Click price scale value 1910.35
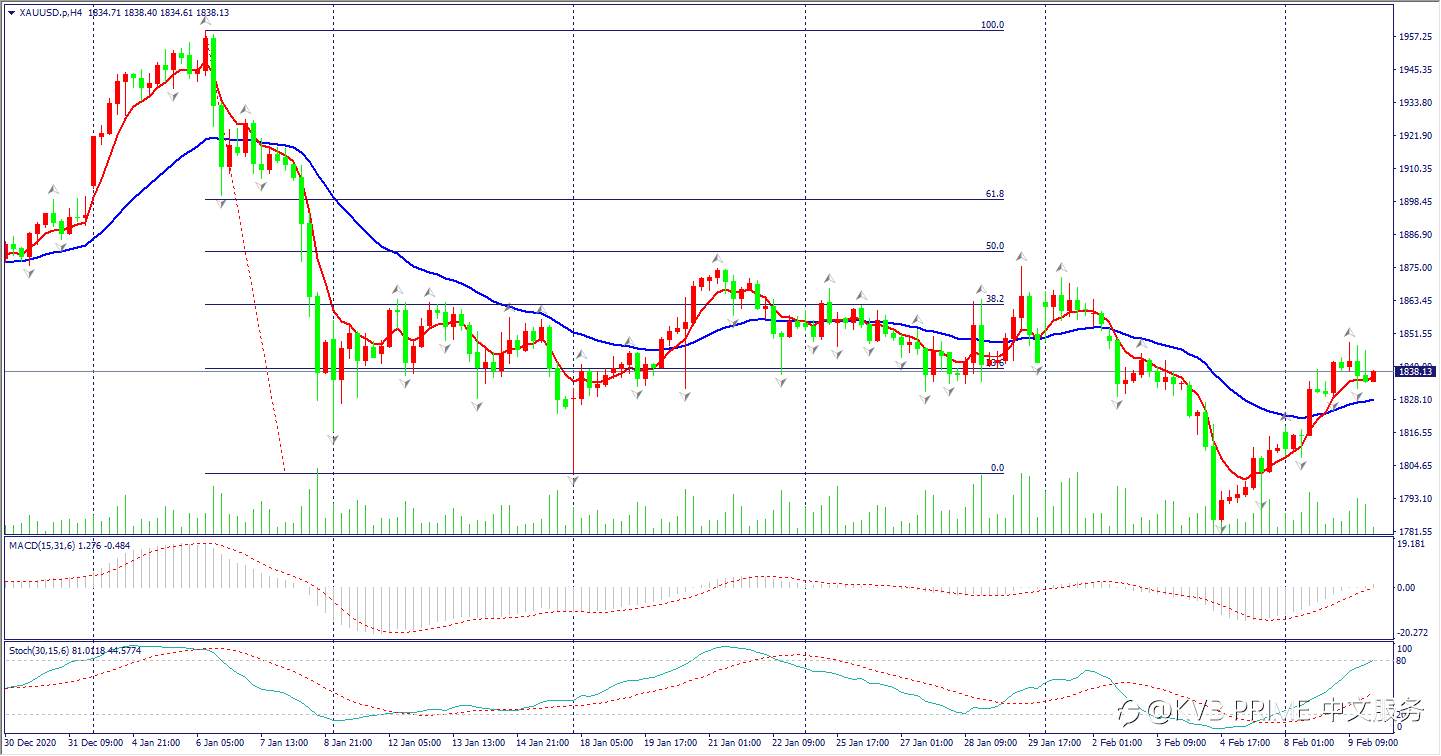The width and height of the screenshot is (1441, 756). 1415,169
